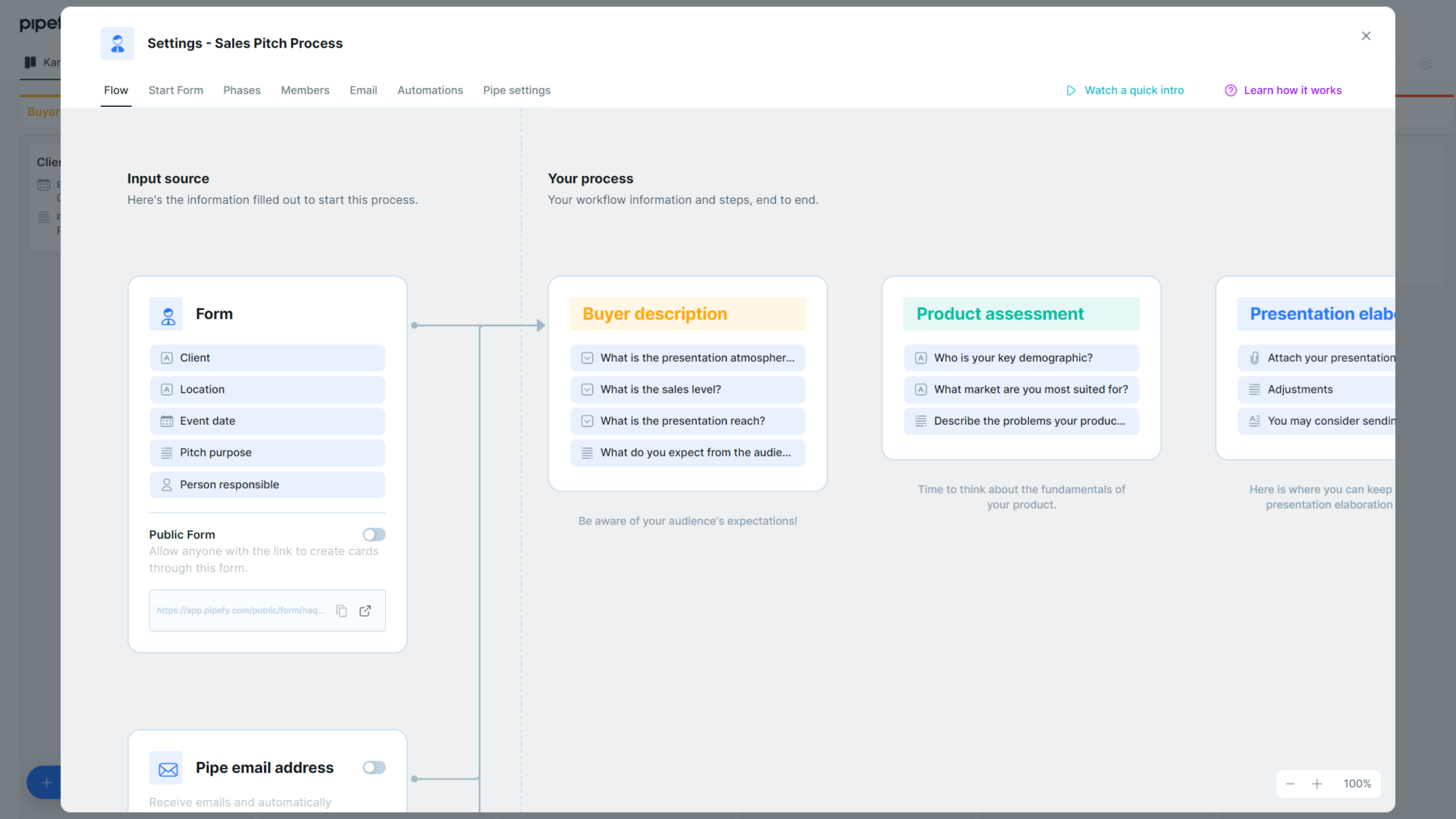Open the Phases tab
Screen dimensions: 1456x819
pos(242,90)
